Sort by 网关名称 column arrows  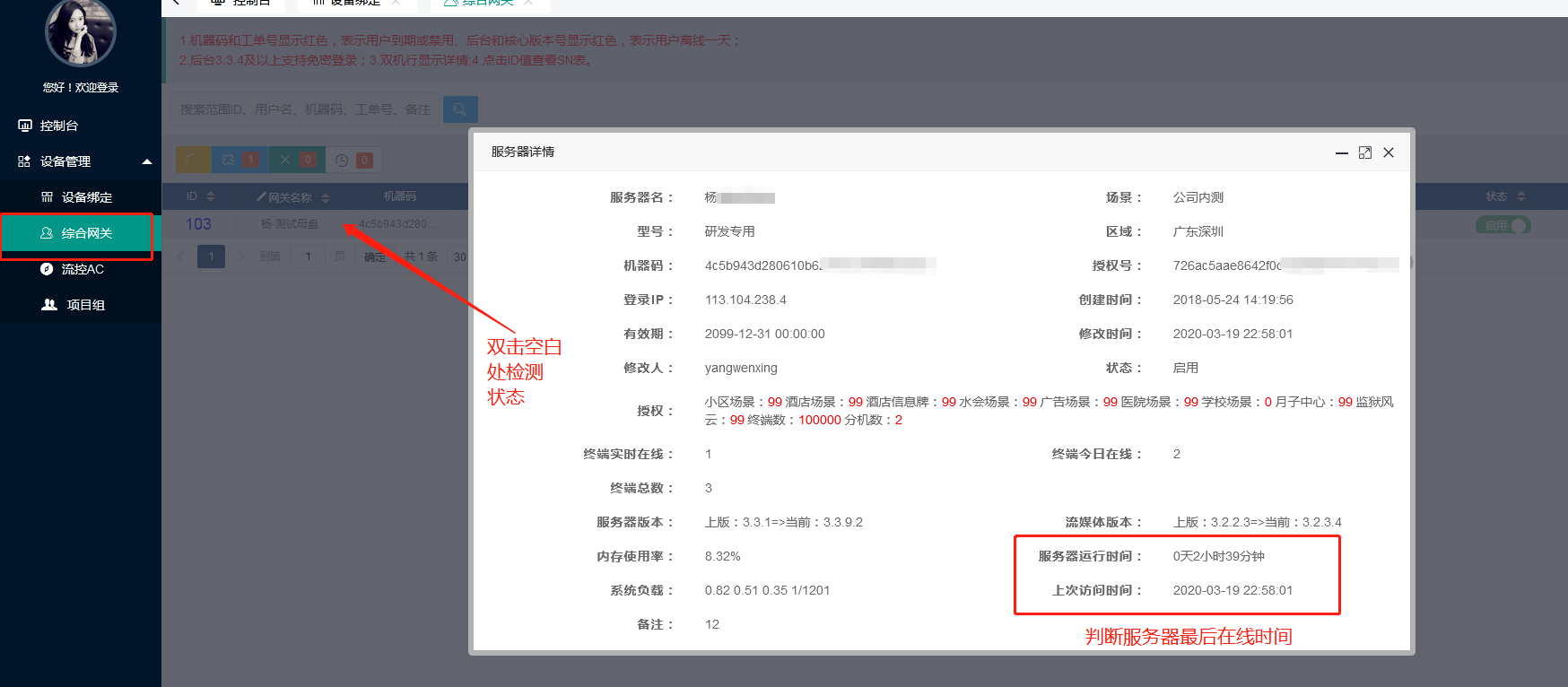326,197
